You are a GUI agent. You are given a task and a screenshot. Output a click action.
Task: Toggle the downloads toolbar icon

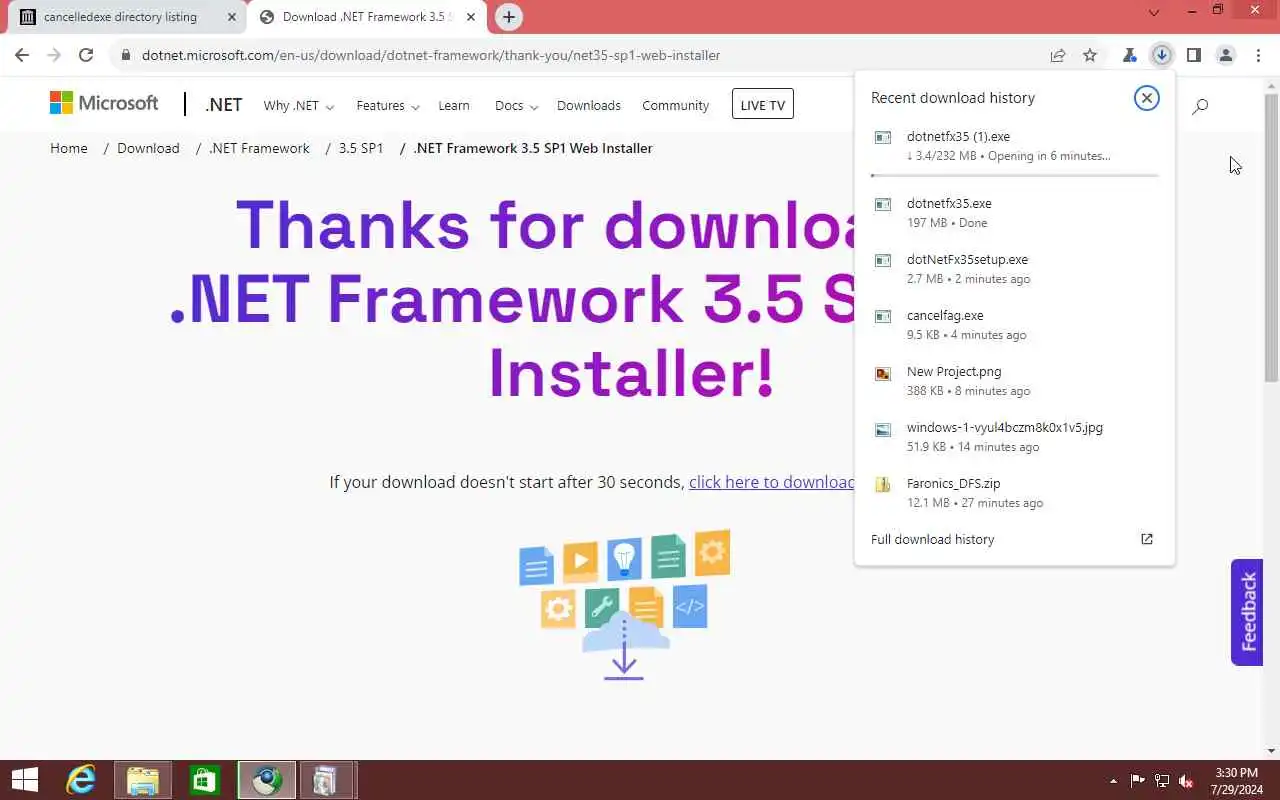pyautogui.click(x=1161, y=55)
